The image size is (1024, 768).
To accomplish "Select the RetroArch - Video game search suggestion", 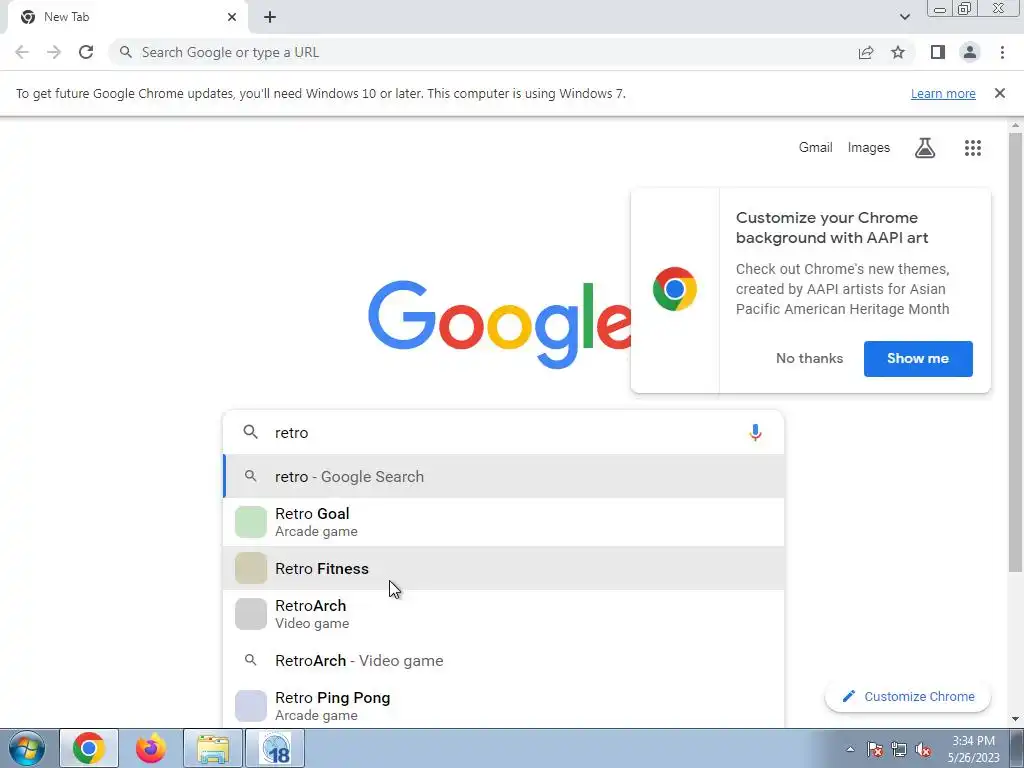I will pyautogui.click(x=503, y=660).
